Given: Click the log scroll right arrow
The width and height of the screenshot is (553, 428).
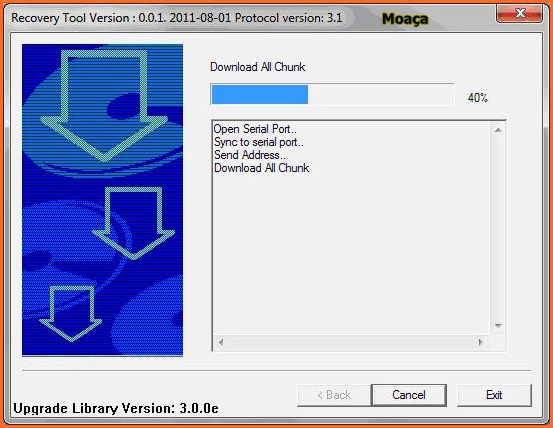Looking at the screenshot, I should (x=480, y=342).
